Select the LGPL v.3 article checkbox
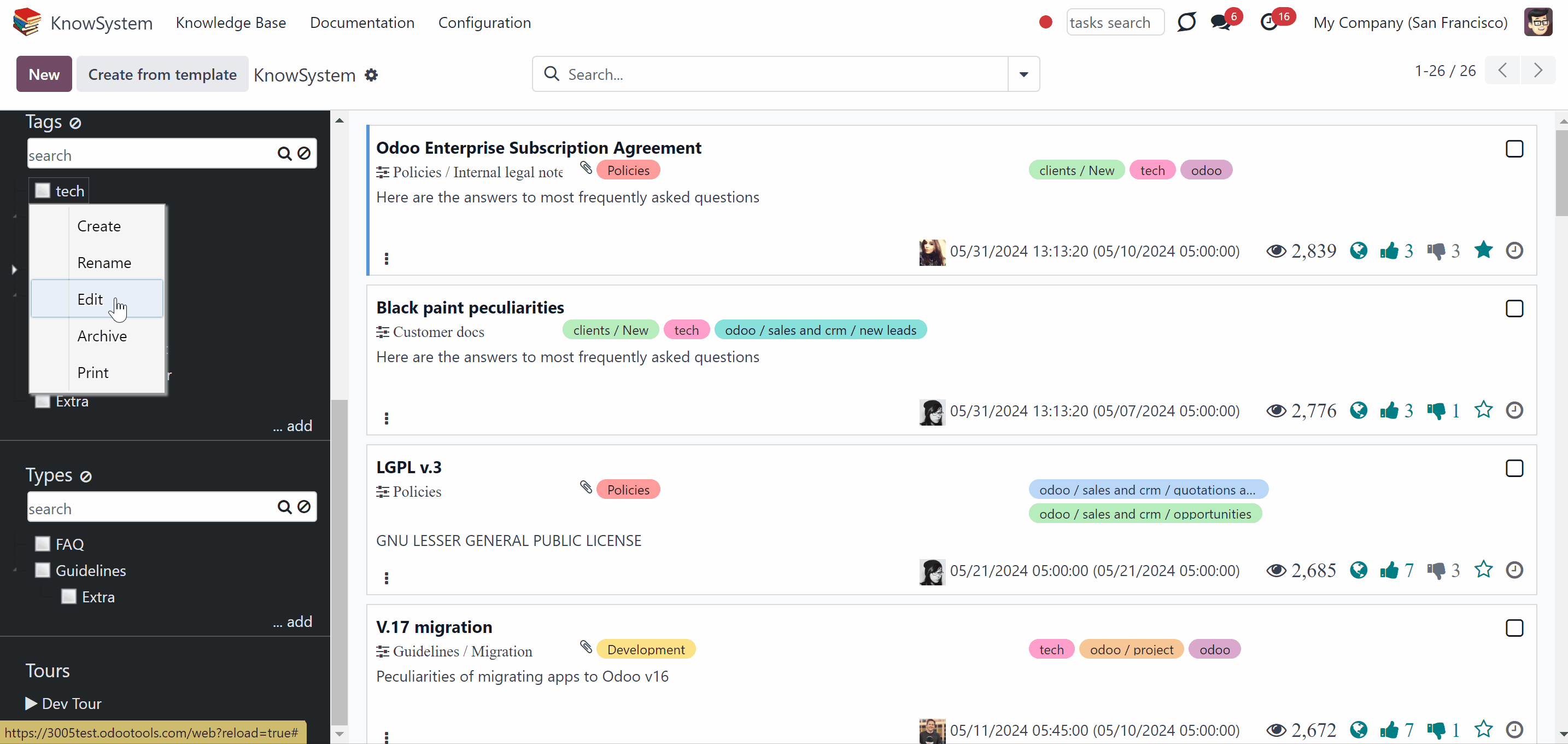The height and width of the screenshot is (744, 1568). (x=1514, y=468)
